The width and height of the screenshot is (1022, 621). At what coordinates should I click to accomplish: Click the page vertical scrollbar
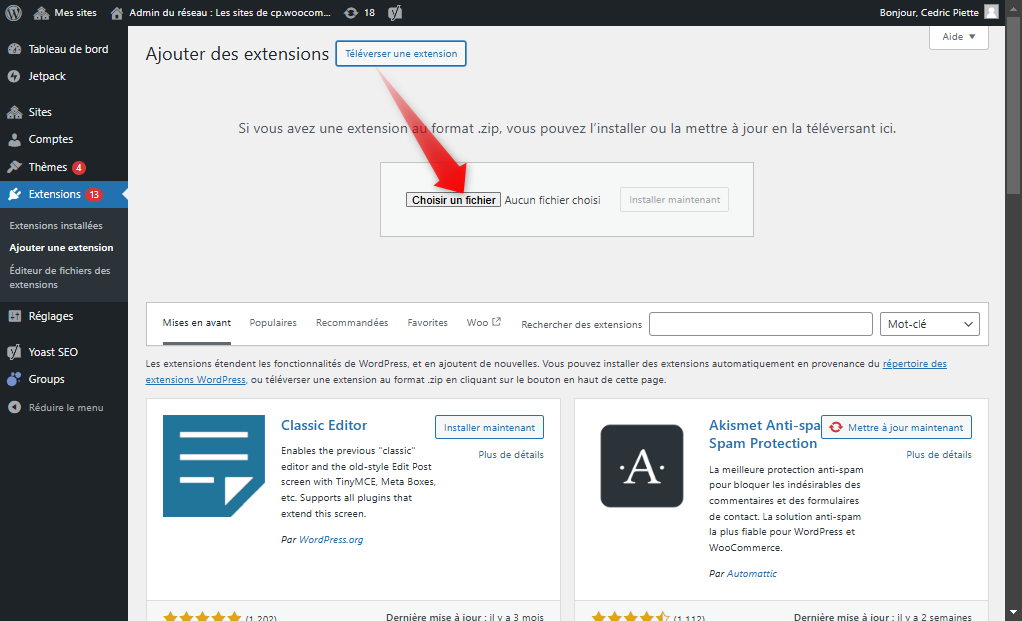pos(1013,104)
